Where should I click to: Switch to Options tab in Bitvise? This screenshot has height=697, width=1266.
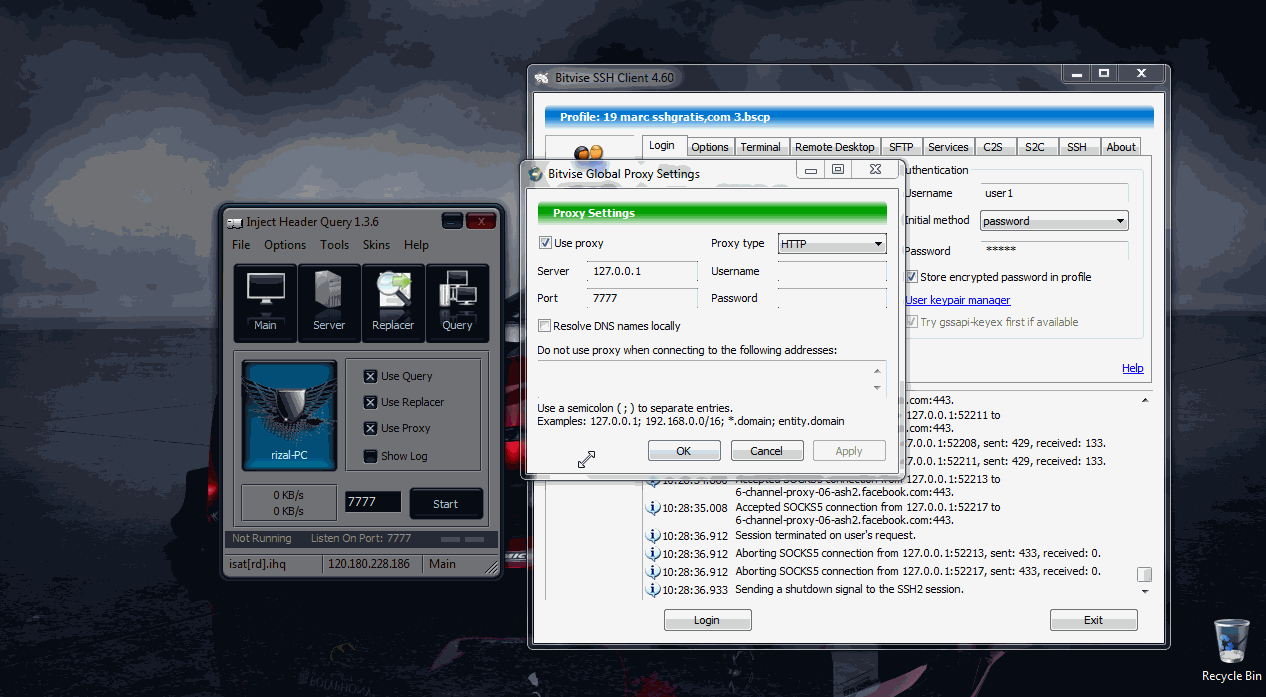(710, 147)
